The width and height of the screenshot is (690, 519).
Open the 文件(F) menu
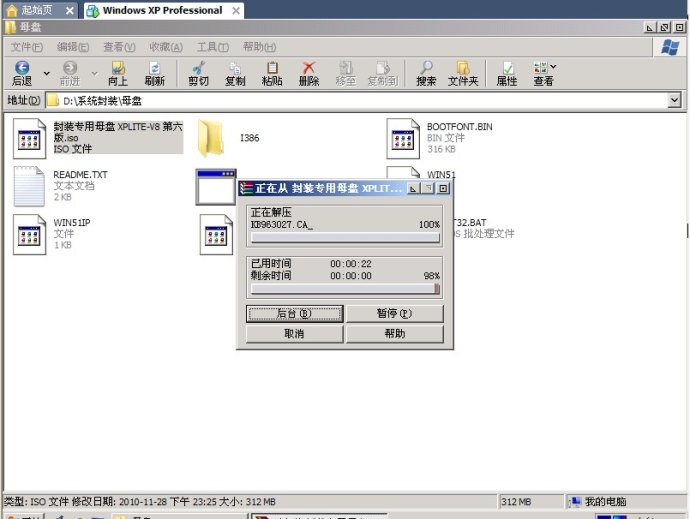(x=27, y=47)
